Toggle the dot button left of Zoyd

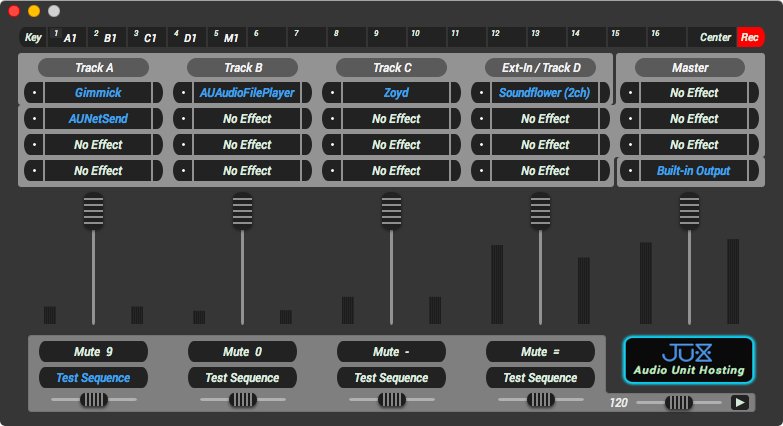click(x=332, y=93)
